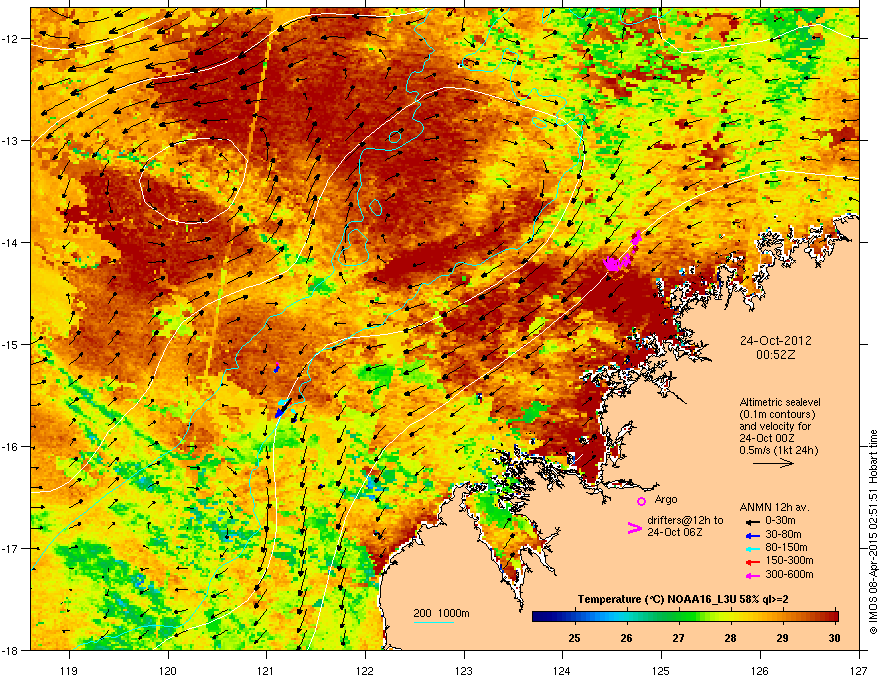
Task: Click the latitude axis label -16
Action: click(10, 447)
